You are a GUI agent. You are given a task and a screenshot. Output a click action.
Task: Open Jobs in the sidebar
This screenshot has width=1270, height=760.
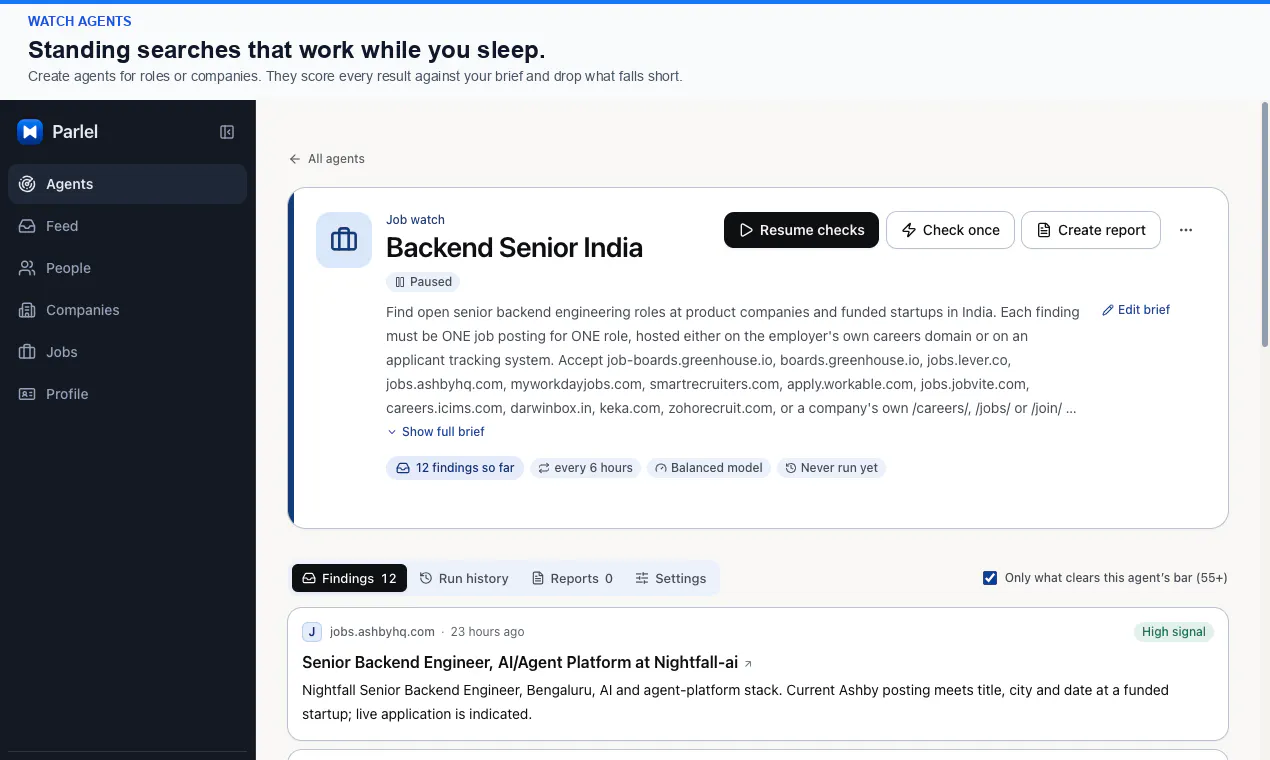127,352
